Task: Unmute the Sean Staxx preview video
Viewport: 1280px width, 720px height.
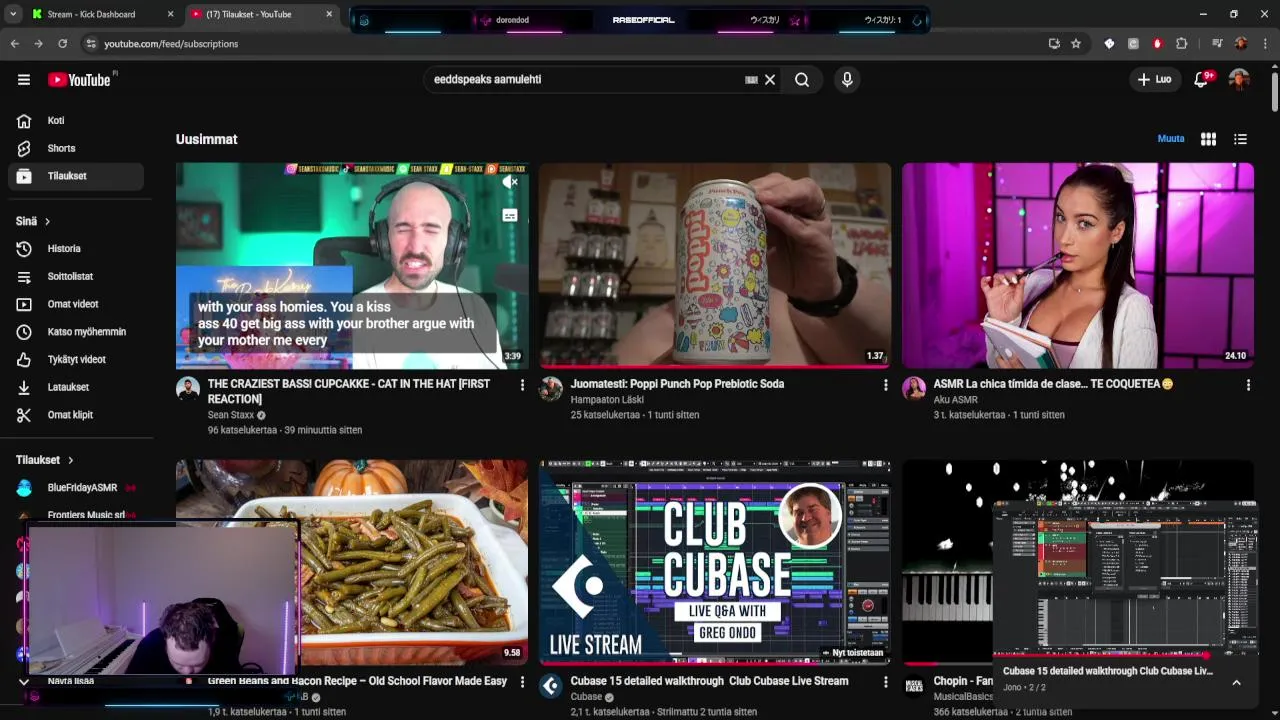Action: 510,182
